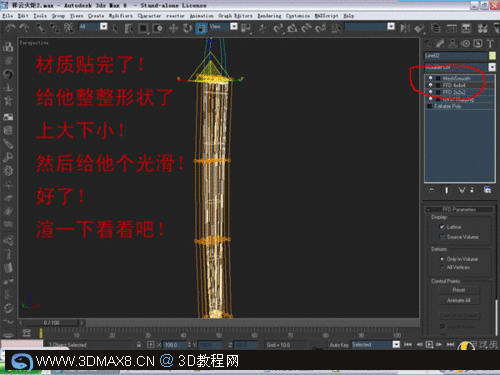Open the Material Editor

click(482, 28)
